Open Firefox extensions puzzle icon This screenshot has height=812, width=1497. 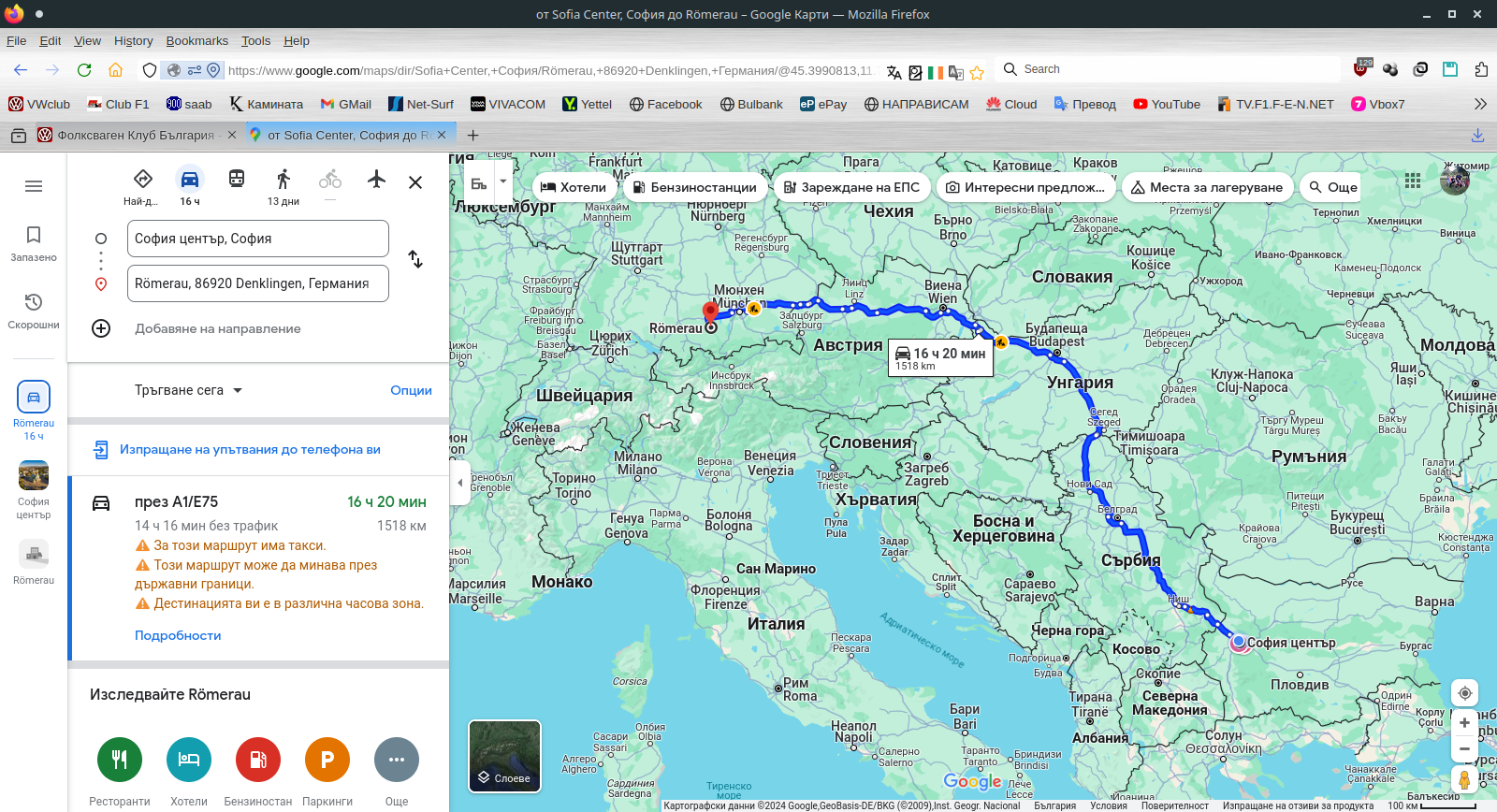1481,69
